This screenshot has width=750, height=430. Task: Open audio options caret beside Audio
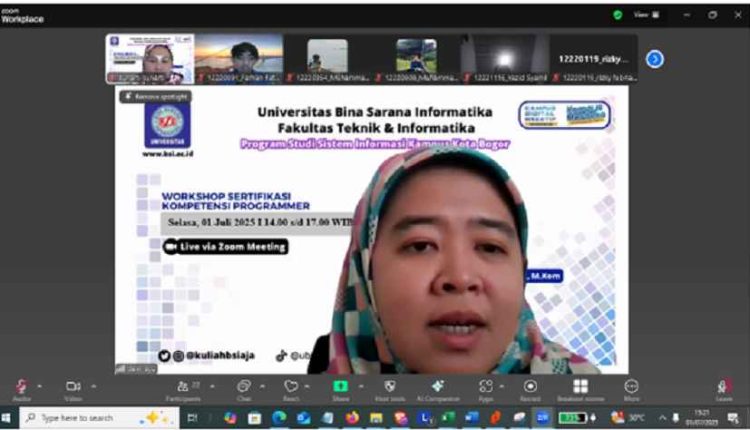(40, 386)
